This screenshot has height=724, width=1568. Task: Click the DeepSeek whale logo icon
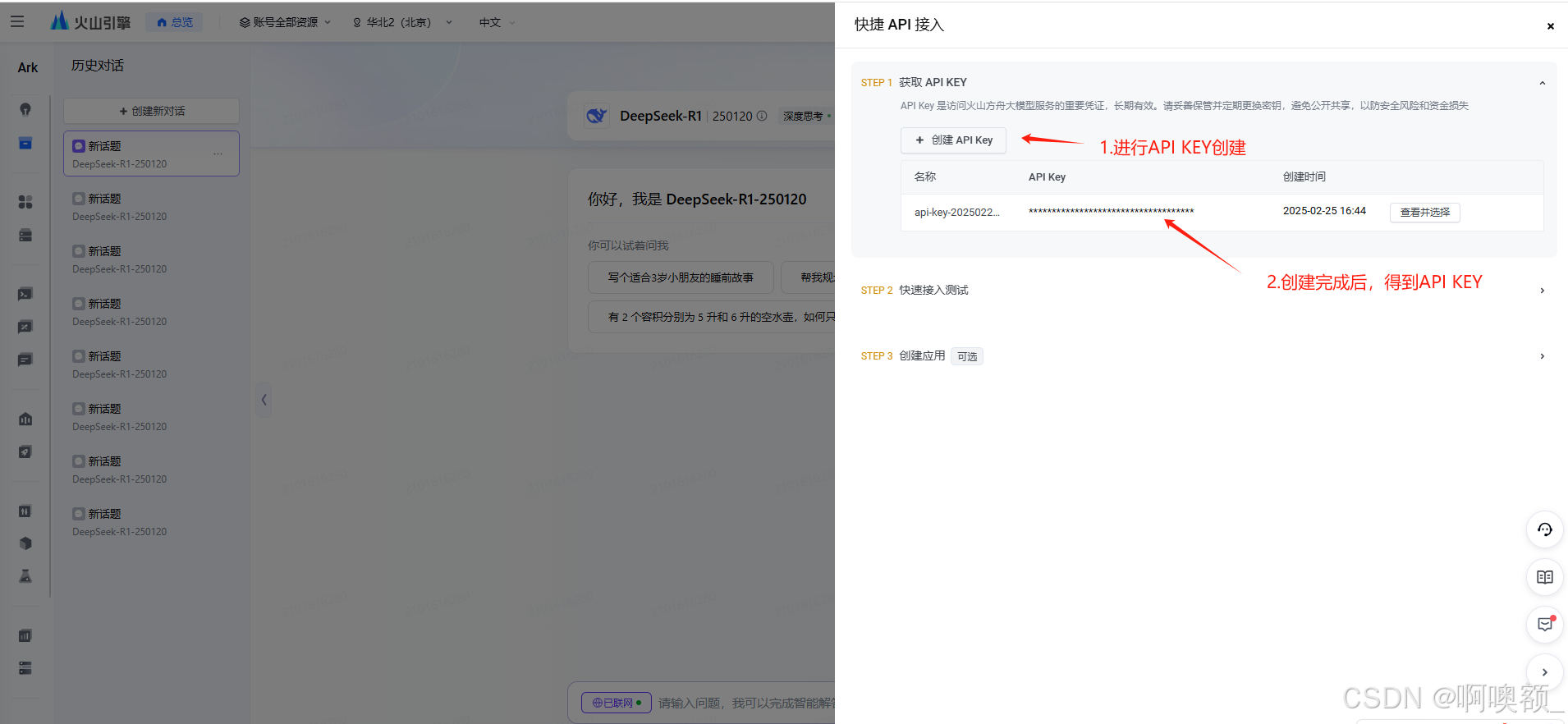coord(596,116)
